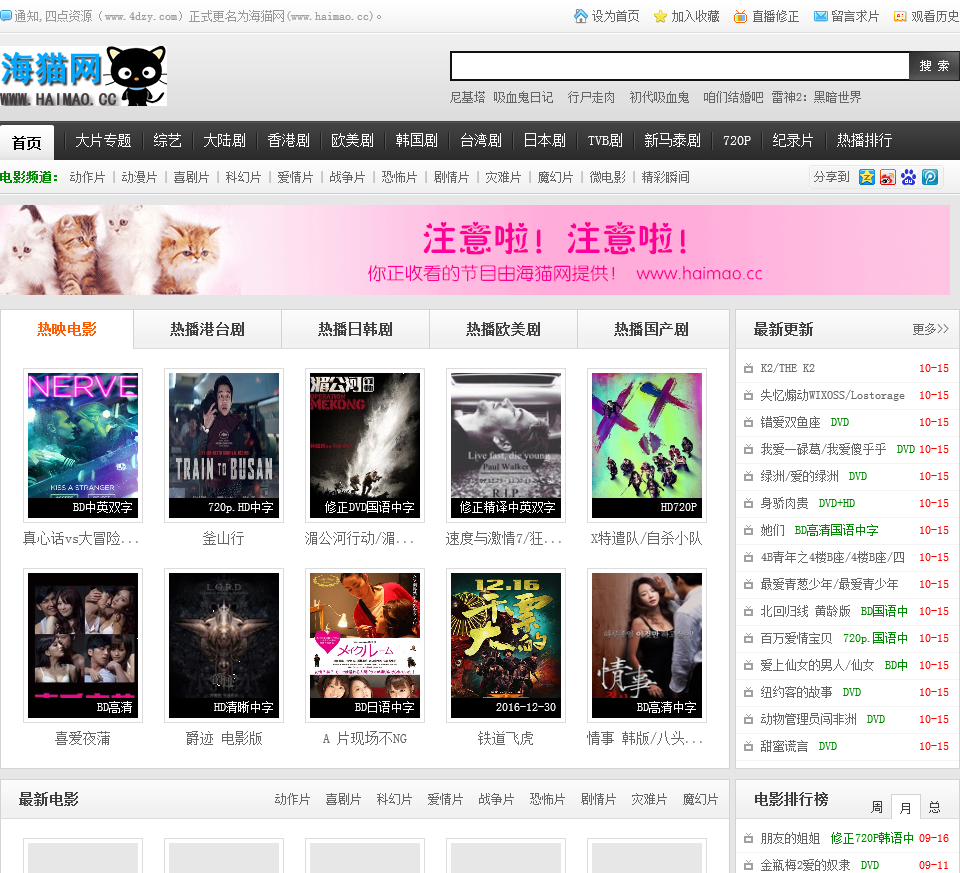The height and width of the screenshot is (873, 960).
Task: Open 大片专题 in the nav bar
Action: point(103,141)
